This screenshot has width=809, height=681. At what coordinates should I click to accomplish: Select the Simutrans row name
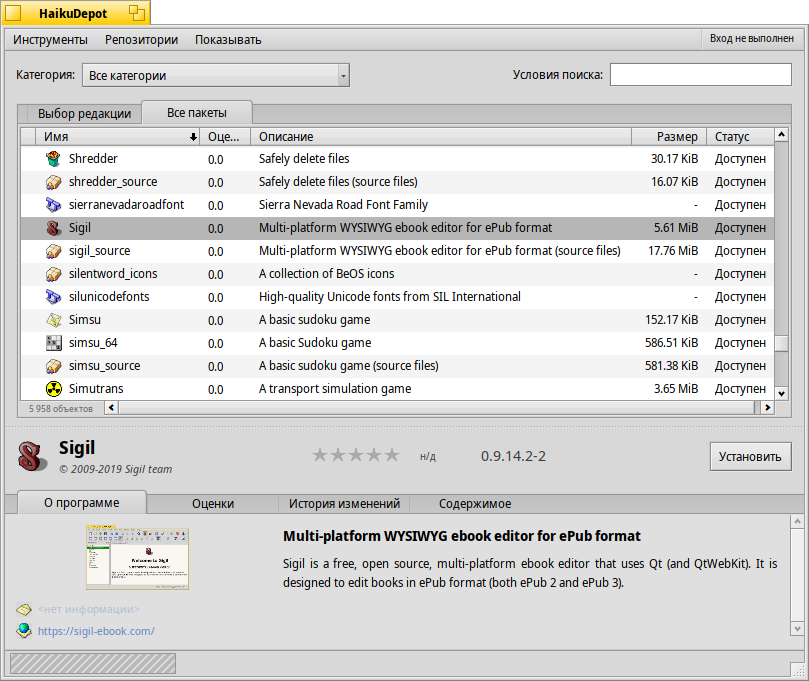[96, 388]
